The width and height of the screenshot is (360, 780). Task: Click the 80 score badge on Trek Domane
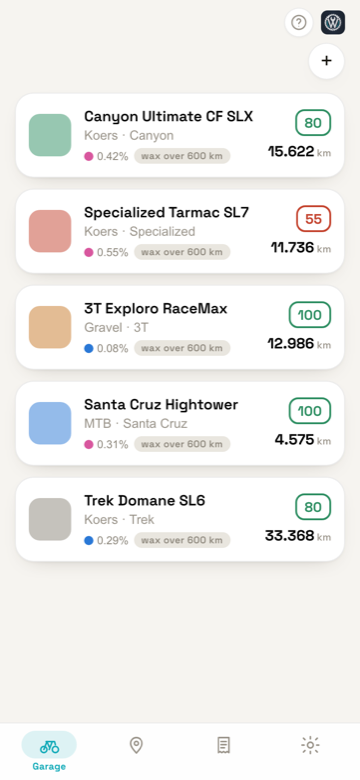click(313, 507)
